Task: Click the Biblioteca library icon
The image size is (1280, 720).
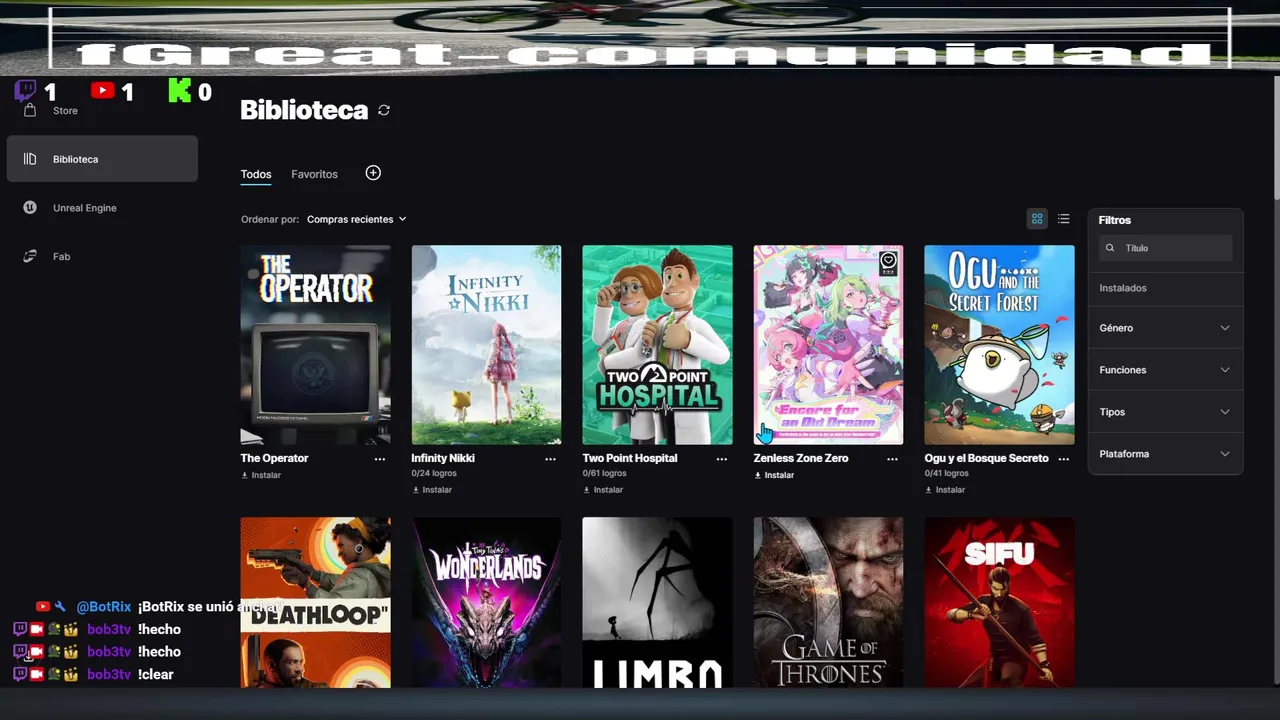Action: [x=30, y=159]
